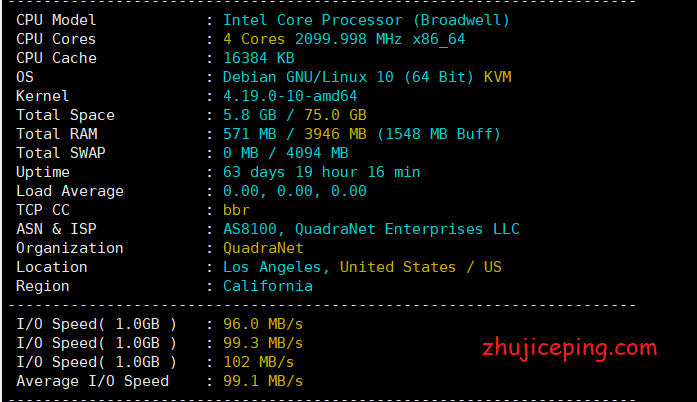Click the 102 MB/s I/O result
This screenshot has width=697, height=402.
258,362
